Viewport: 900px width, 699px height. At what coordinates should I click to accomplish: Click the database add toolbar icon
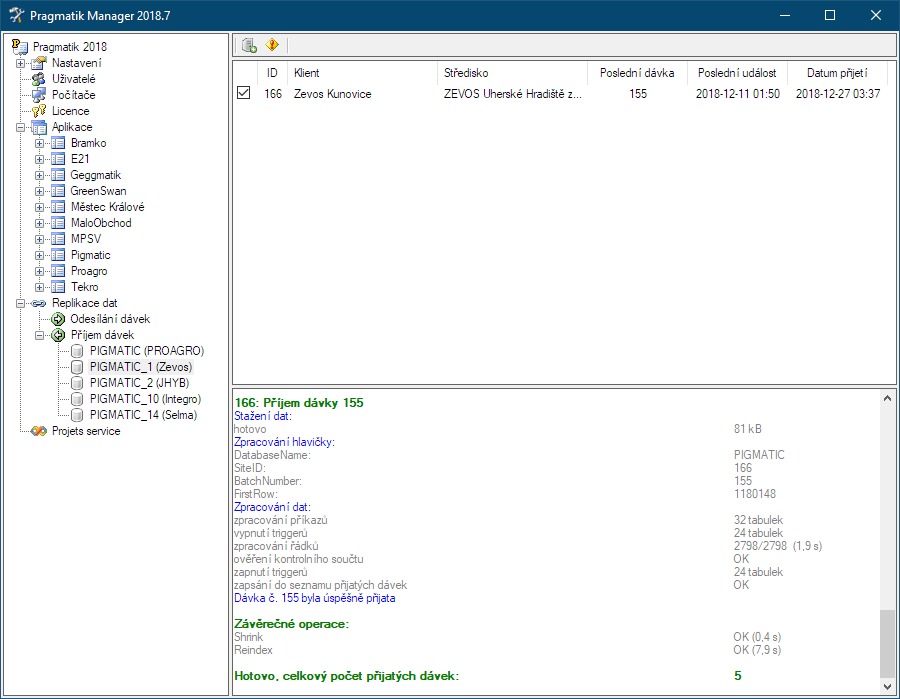pos(249,45)
